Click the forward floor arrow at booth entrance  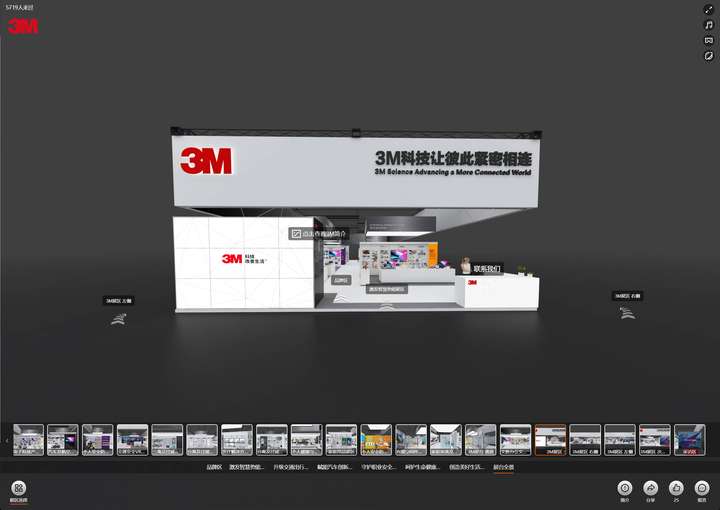click(x=386, y=306)
